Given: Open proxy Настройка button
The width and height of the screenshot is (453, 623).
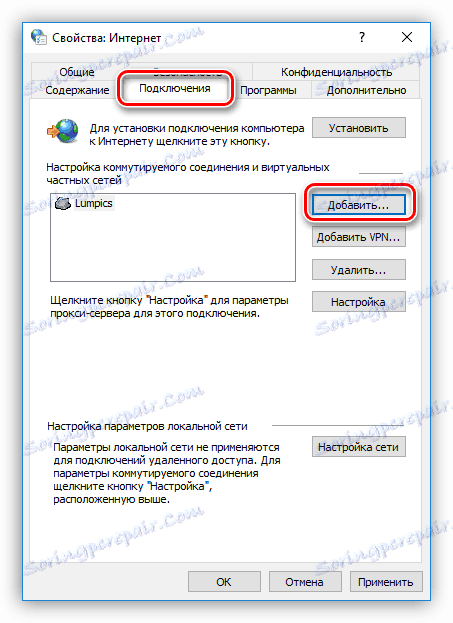Looking at the screenshot, I should tap(359, 302).
